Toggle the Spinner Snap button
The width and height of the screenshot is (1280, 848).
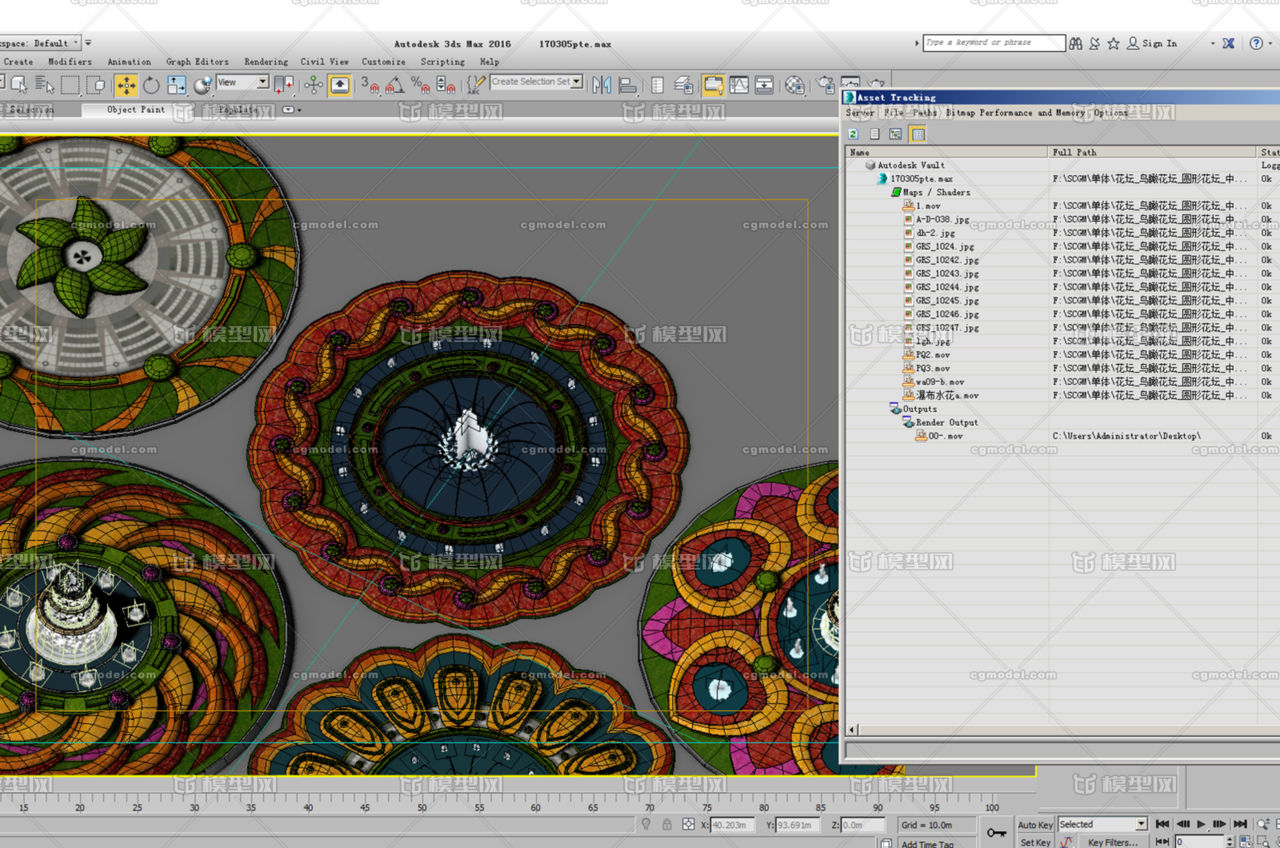pyautogui.click(x=445, y=85)
